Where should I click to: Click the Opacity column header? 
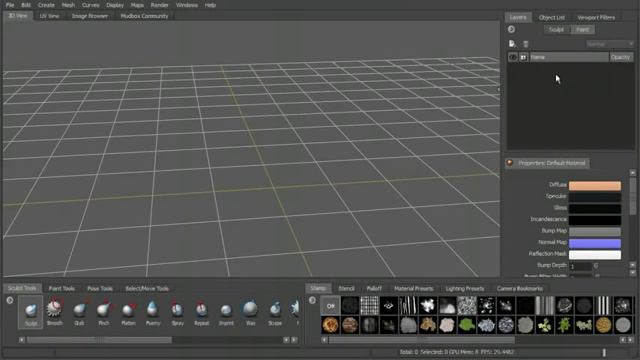click(621, 57)
